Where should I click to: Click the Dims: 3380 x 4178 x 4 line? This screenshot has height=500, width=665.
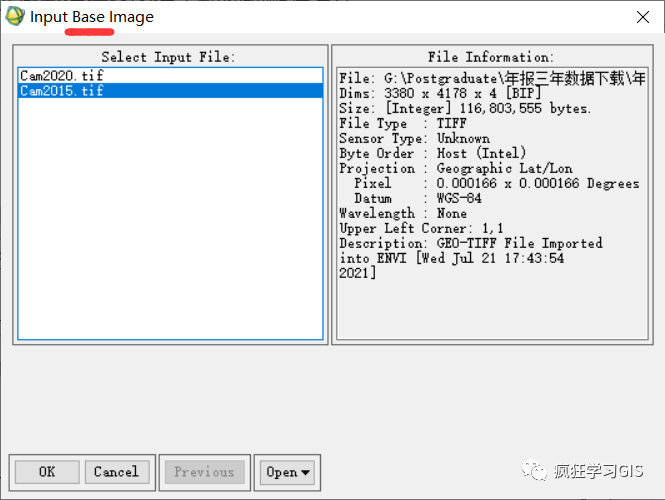coord(440,93)
